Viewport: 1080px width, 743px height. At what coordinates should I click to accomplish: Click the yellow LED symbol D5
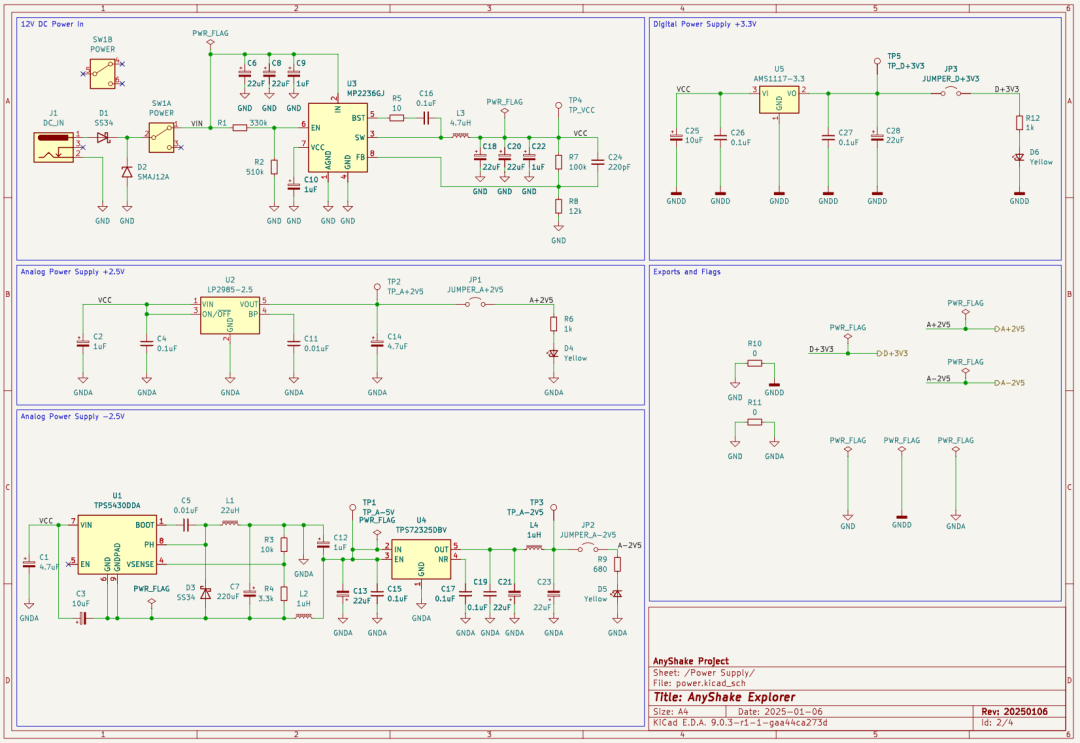[617, 594]
